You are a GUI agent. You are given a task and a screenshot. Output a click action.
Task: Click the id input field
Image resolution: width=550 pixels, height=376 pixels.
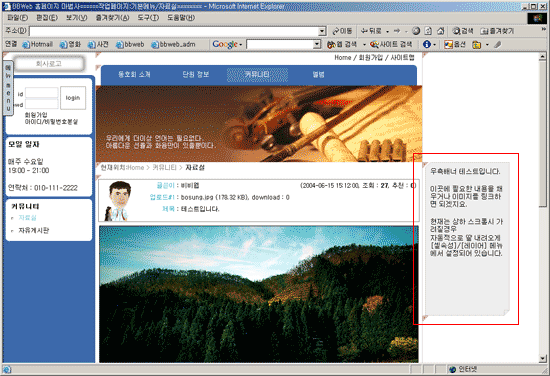click(x=42, y=93)
